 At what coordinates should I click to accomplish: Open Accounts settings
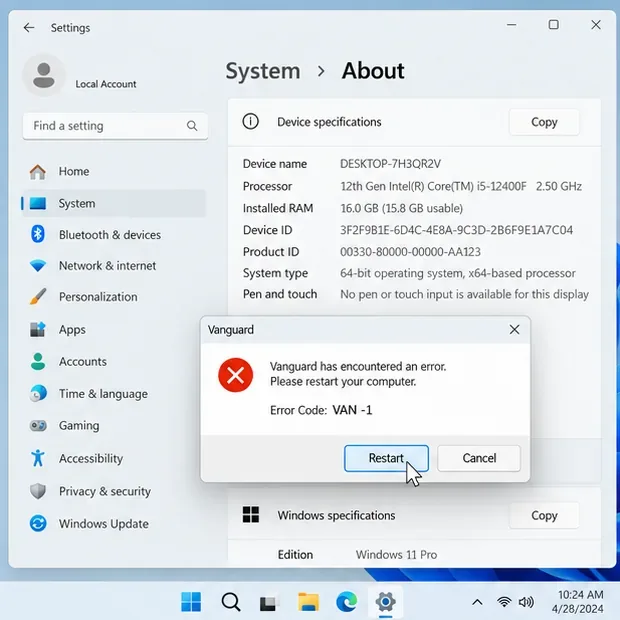(x=114, y=361)
